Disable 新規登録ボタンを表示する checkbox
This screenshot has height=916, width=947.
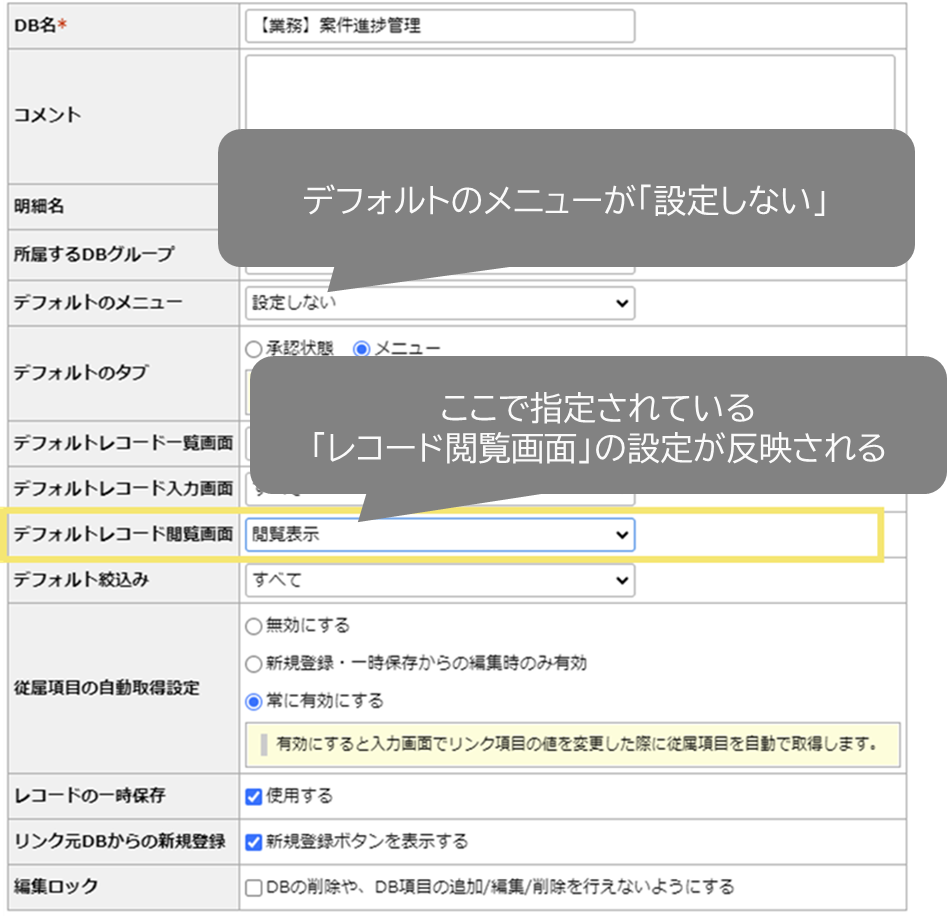point(253,841)
